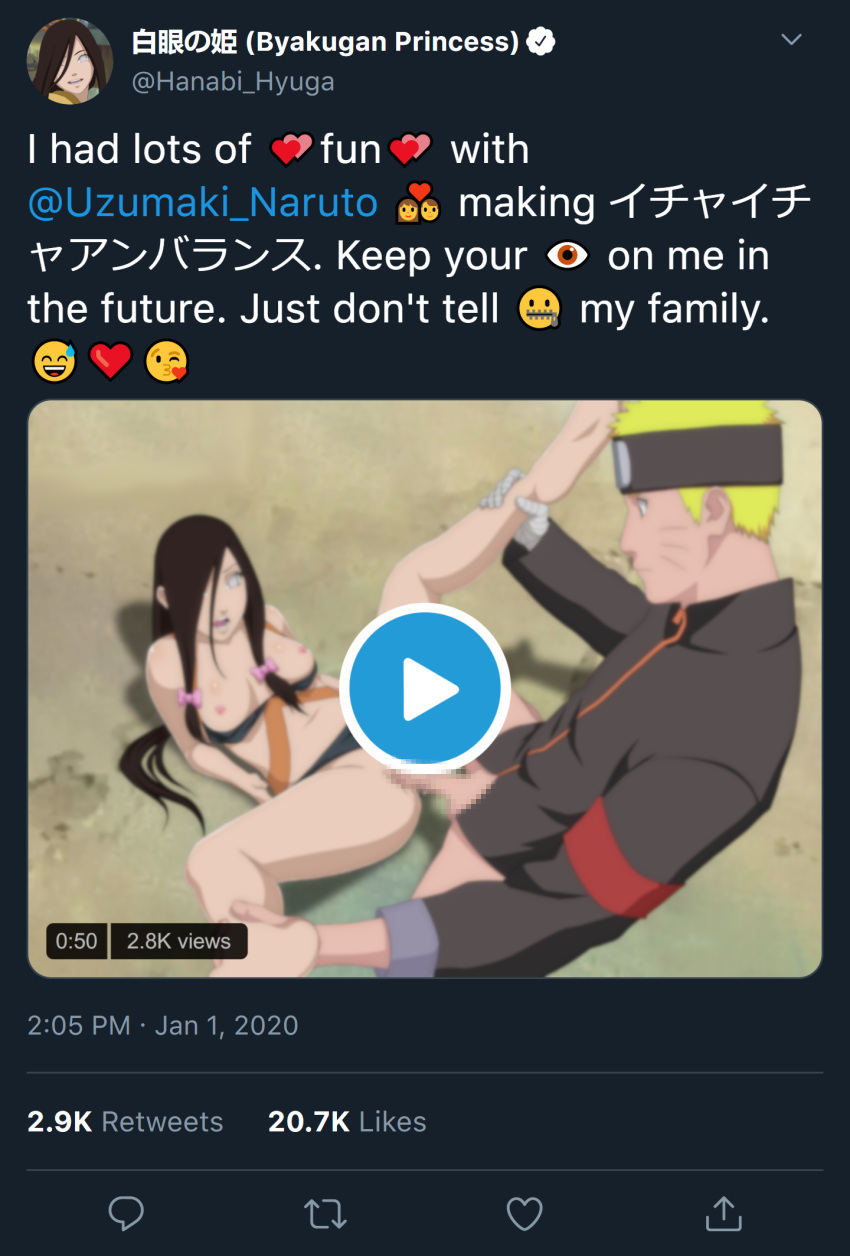View the 2.9K Retweets list
This screenshot has width=850, height=1256.
click(x=126, y=1122)
